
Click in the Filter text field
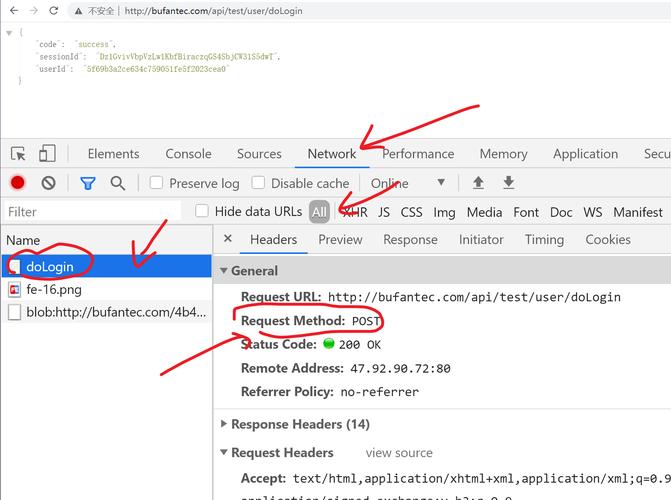point(92,211)
